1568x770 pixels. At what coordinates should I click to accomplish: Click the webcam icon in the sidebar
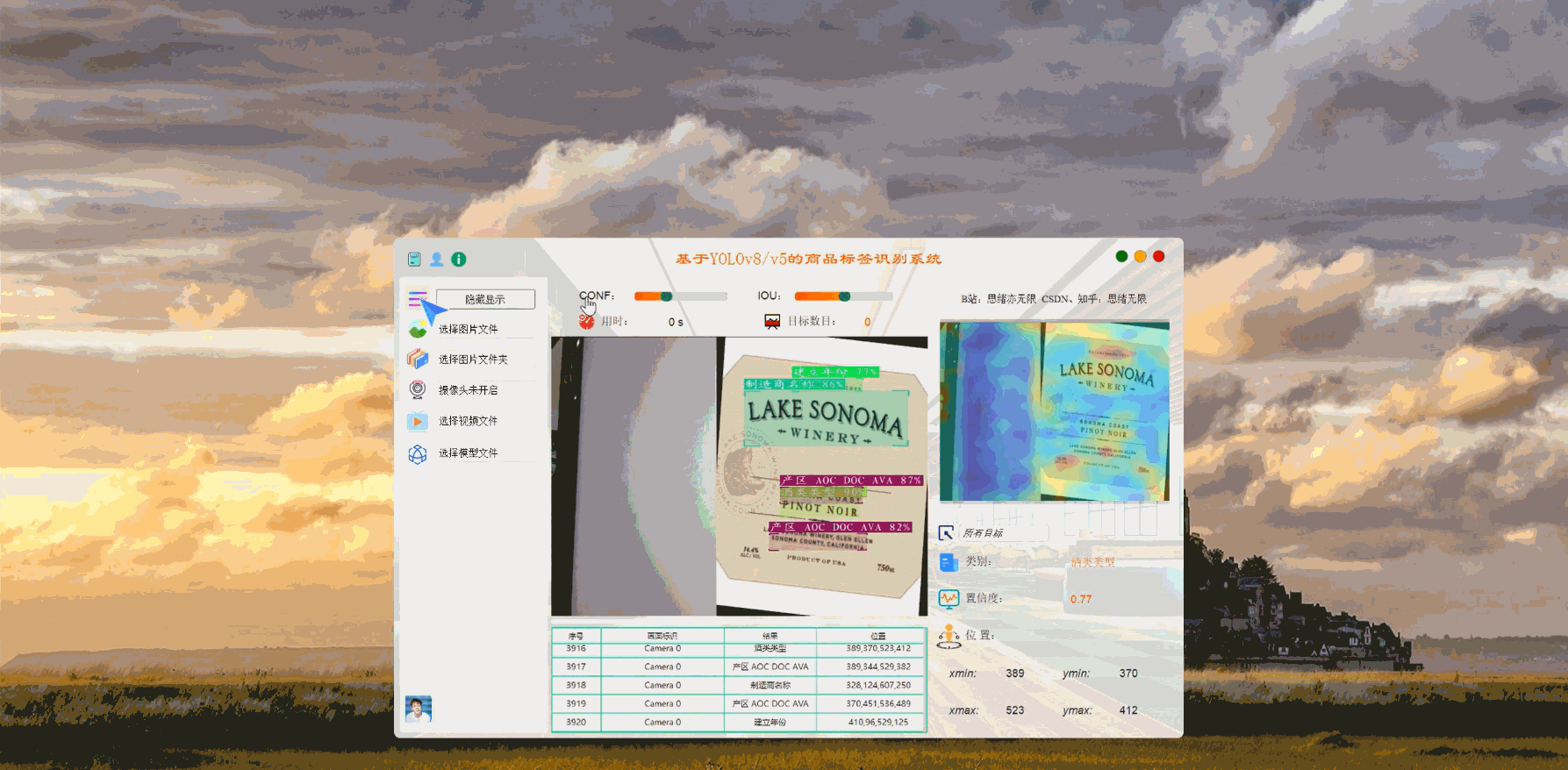pos(418,389)
